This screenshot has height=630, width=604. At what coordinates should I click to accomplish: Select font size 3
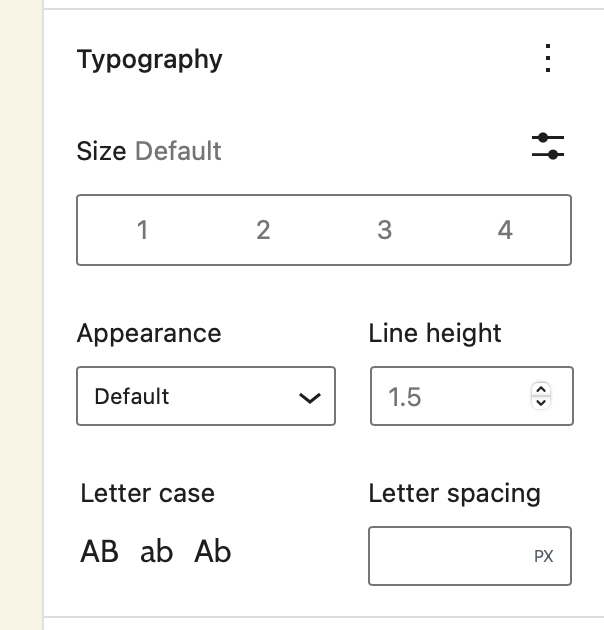point(385,230)
